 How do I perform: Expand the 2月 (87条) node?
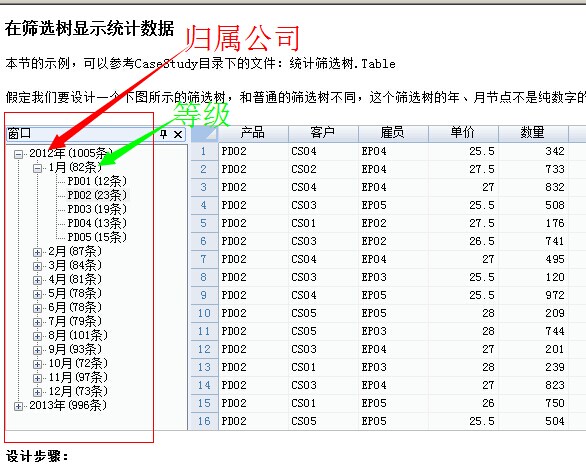[x=37, y=252]
